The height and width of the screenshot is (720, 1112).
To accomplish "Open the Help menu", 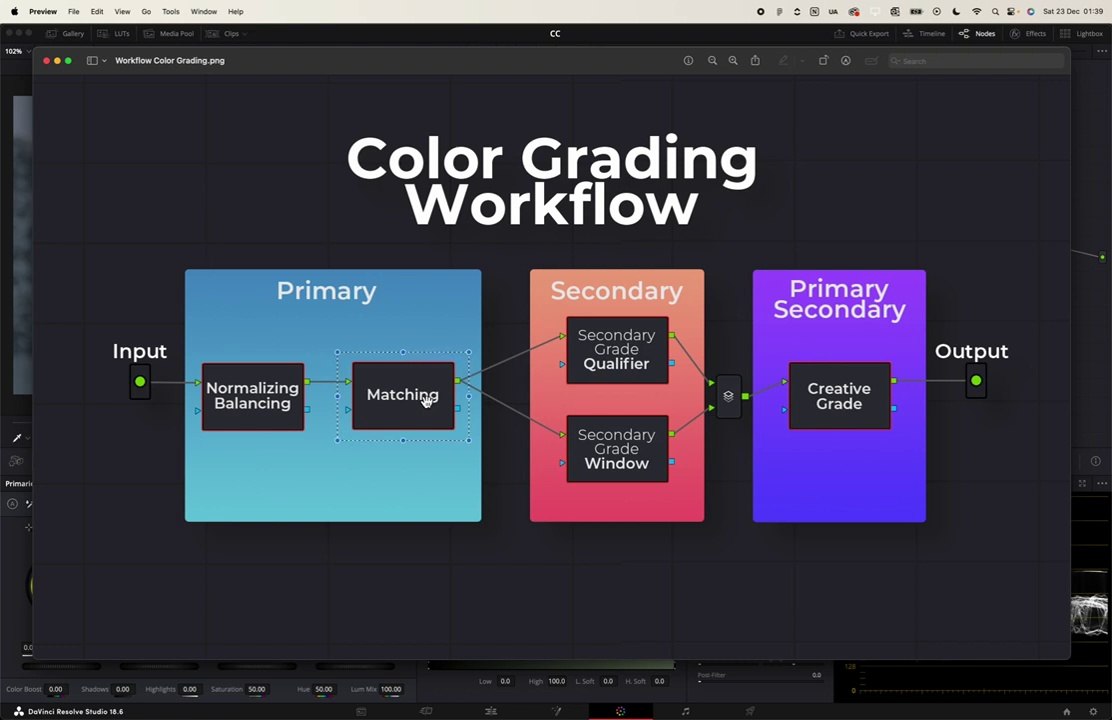I will (235, 11).
